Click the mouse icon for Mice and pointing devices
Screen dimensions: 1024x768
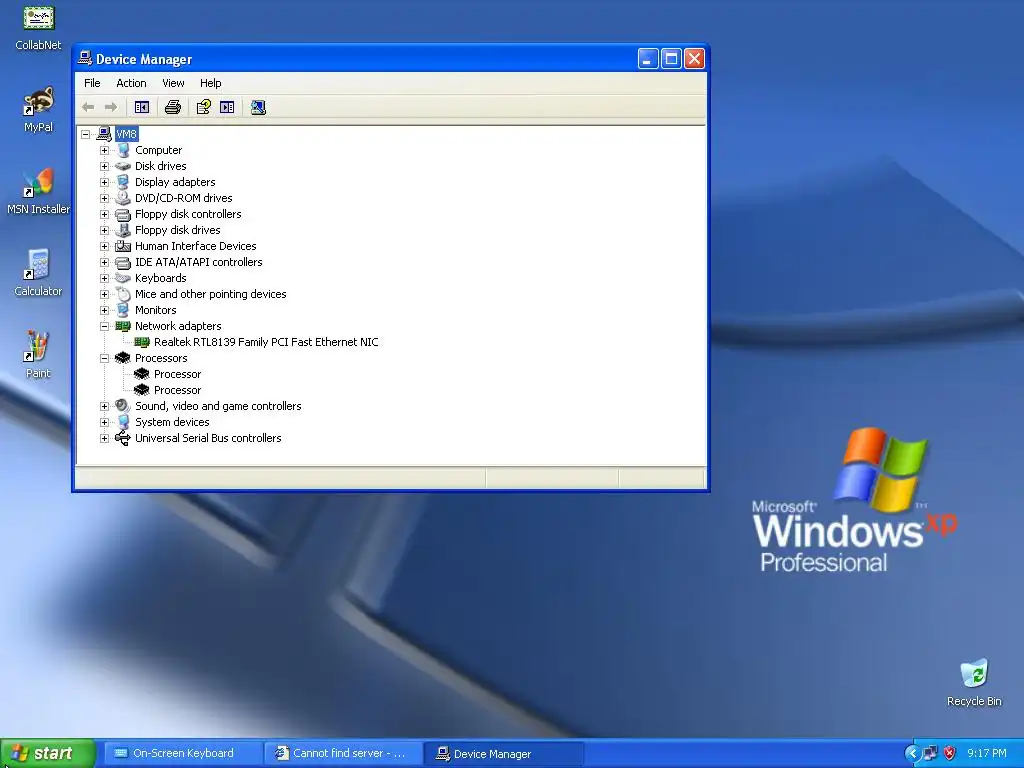(x=123, y=294)
